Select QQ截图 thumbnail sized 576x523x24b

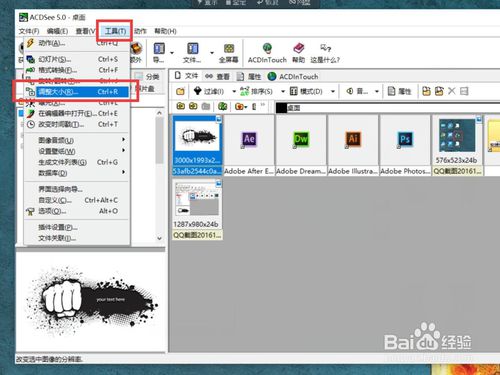(x=457, y=145)
